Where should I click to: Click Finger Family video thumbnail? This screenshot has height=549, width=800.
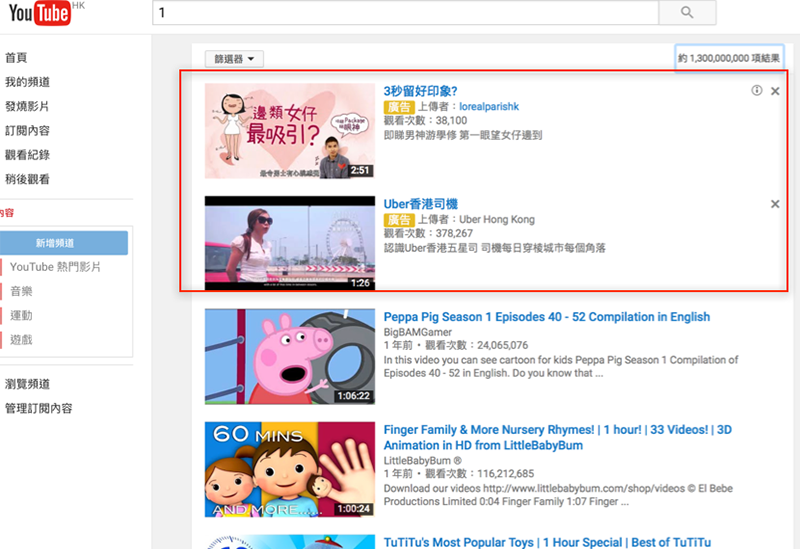pos(290,469)
